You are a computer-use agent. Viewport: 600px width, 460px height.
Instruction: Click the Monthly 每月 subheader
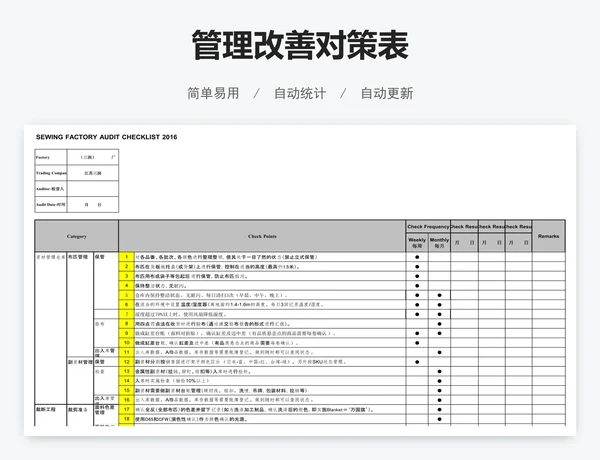[x=439, y=243]
